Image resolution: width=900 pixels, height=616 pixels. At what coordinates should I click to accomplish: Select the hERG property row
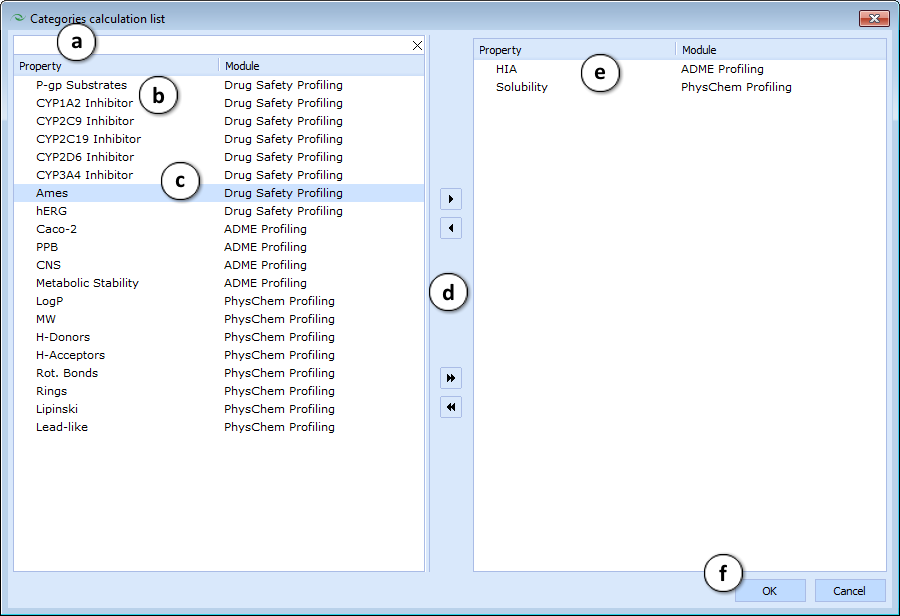click(x=219, y=211)
